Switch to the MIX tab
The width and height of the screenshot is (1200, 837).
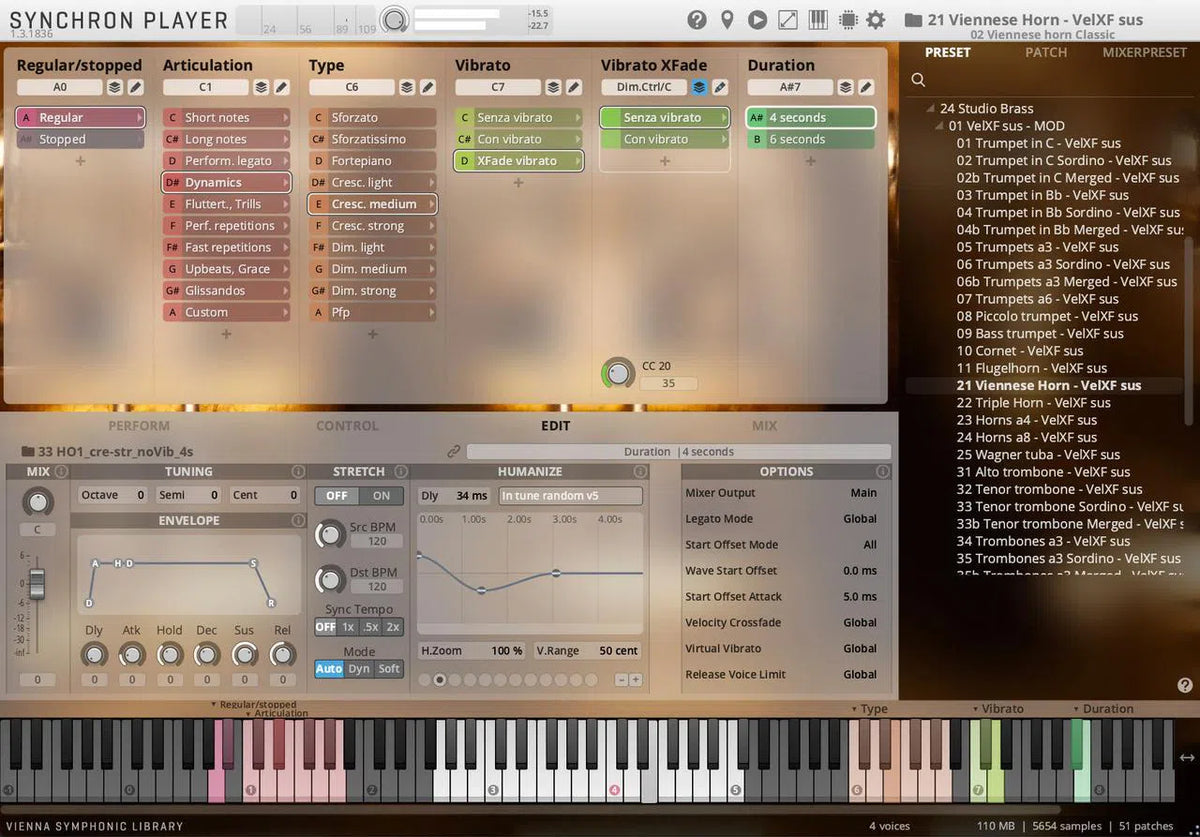pyautogui.click(x=764, y=425)
